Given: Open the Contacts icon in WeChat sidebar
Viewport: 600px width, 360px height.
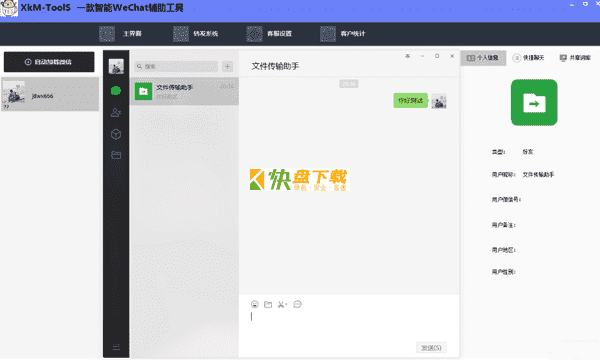Looking at the screenshot, I should 116,112.
